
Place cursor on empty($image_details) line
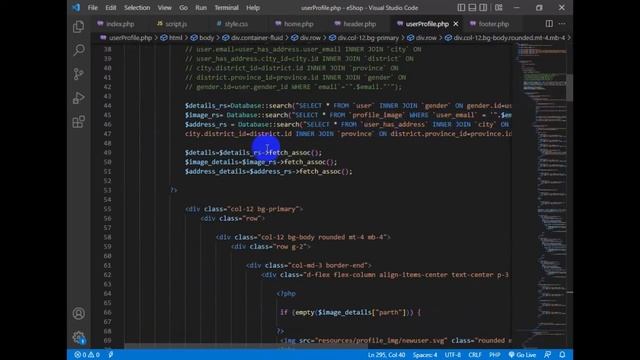point(350,312)
